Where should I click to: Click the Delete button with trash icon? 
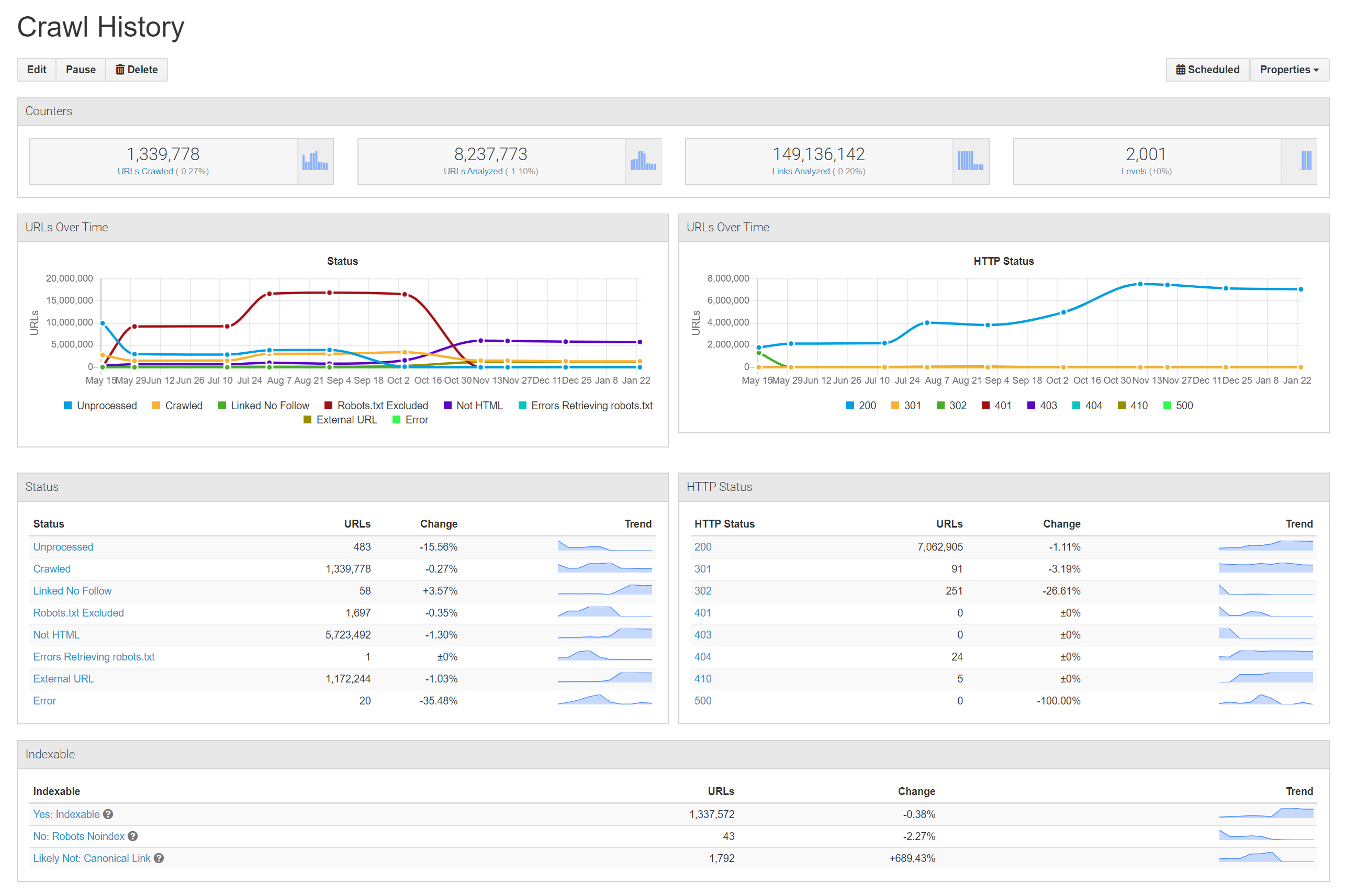click(137, 70)
